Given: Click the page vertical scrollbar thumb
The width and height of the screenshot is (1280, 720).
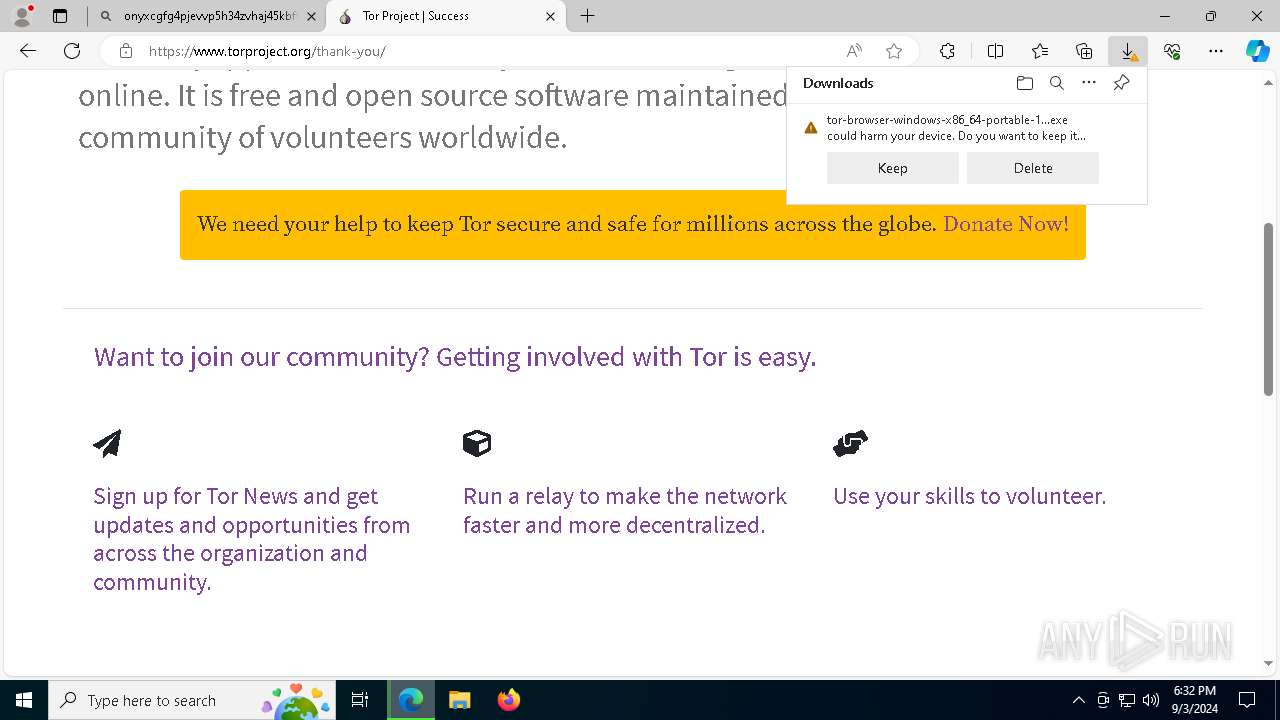Looking at the screenshot, I should coord(1269,308).
